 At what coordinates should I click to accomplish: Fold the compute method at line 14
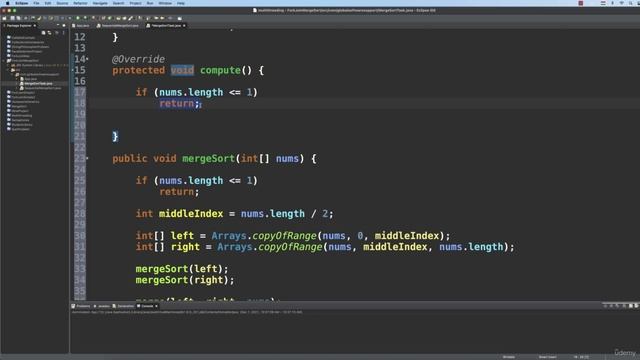(x=87, y=59)
